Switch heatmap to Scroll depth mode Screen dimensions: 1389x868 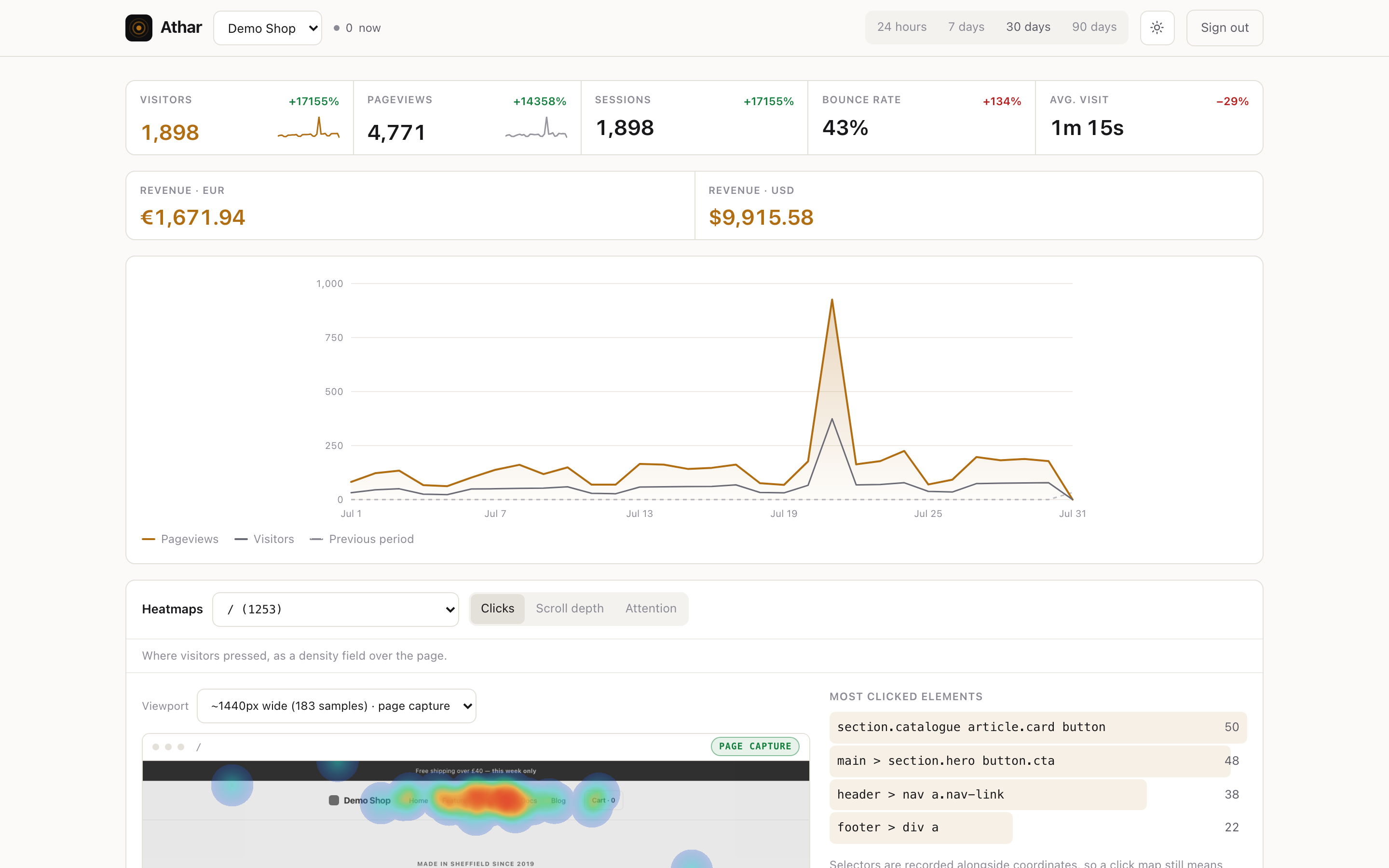tap(570, 609)
